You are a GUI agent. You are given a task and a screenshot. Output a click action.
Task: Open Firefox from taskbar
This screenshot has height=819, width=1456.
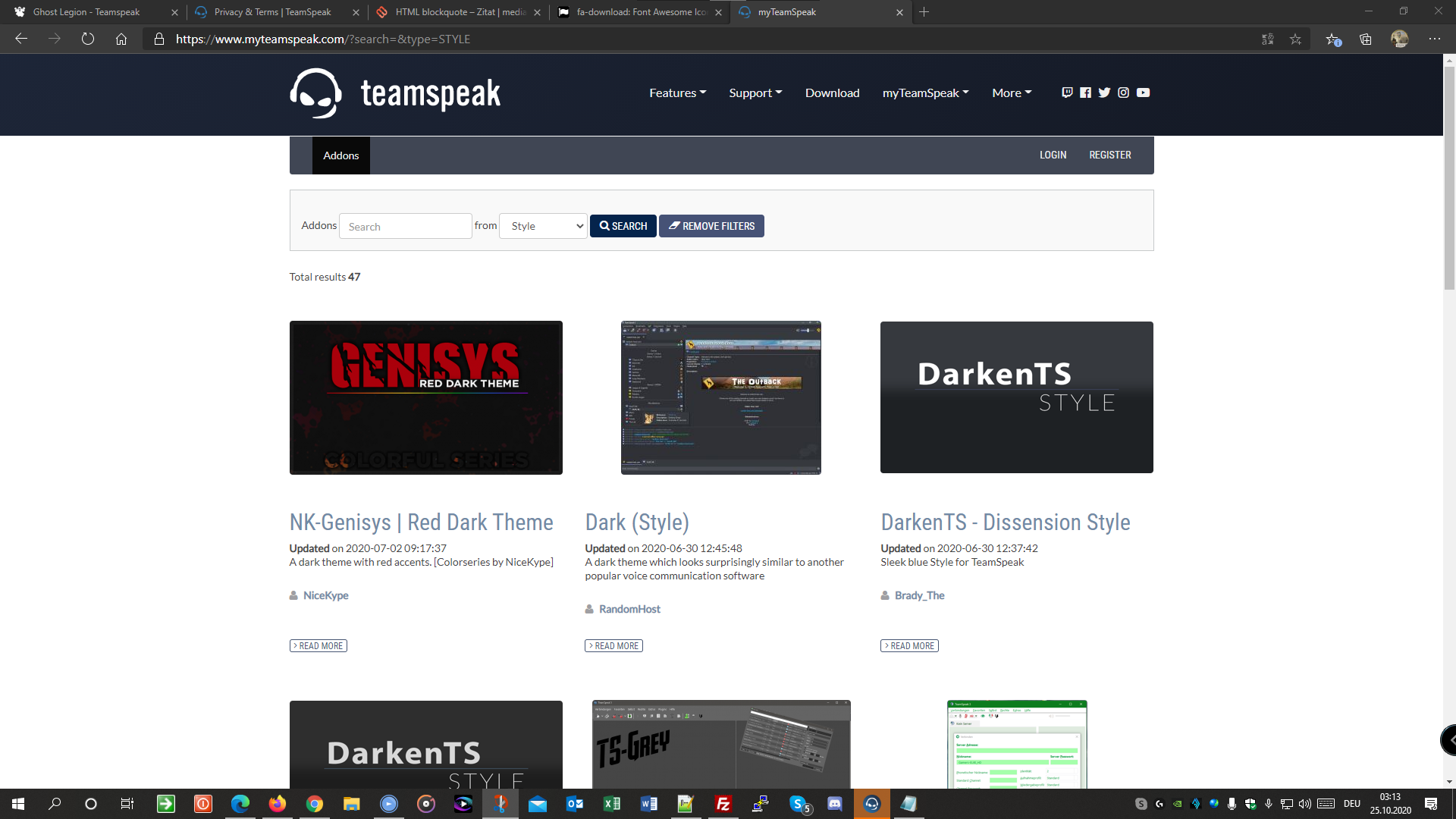coord(278,804)
